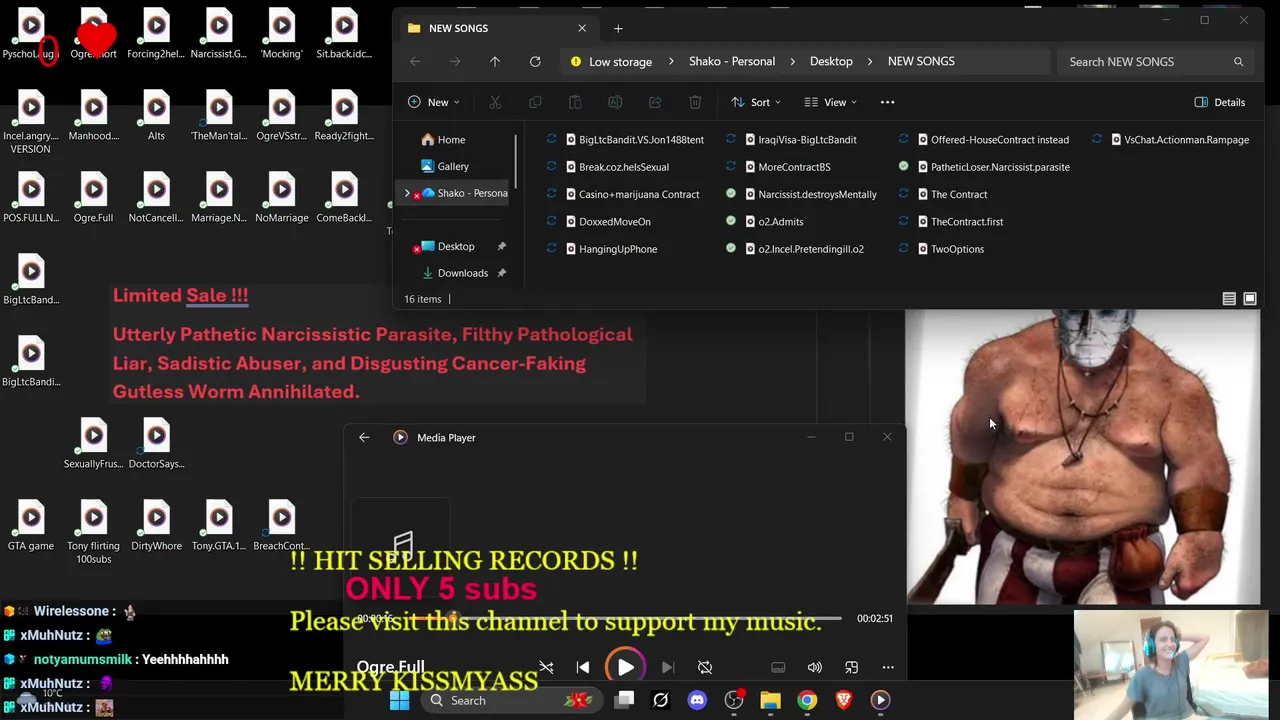1280x720 pixels.
Task: Toggle the Details pane in File Explorer
Action: click(1220, 102)
